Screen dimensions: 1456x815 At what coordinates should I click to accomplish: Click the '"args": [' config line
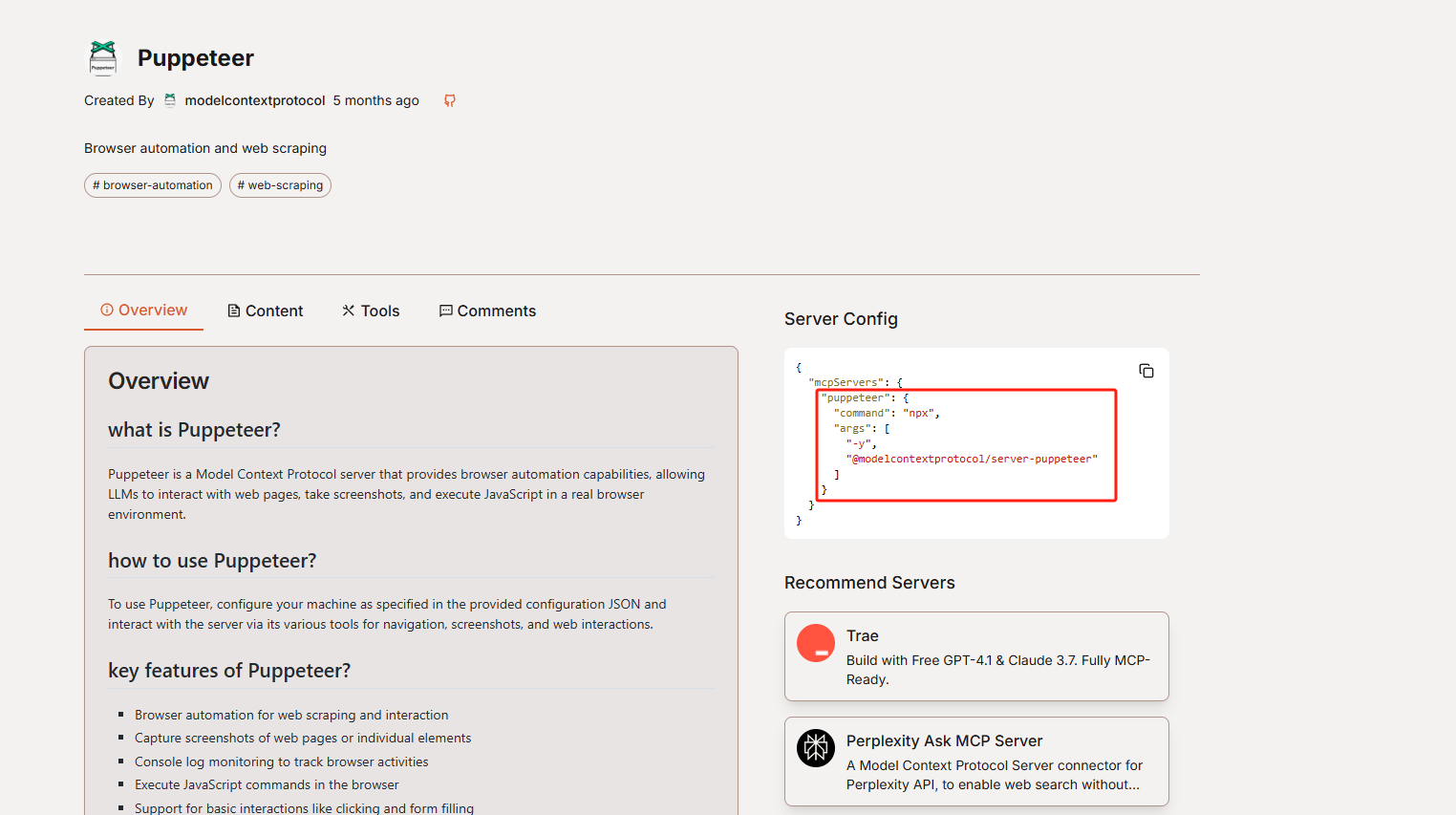click(x=862, y=429)
